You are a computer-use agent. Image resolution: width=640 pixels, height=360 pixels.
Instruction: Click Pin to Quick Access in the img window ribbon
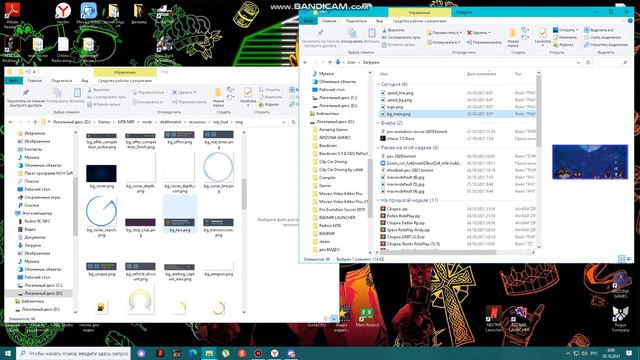(x=26, y=98)
